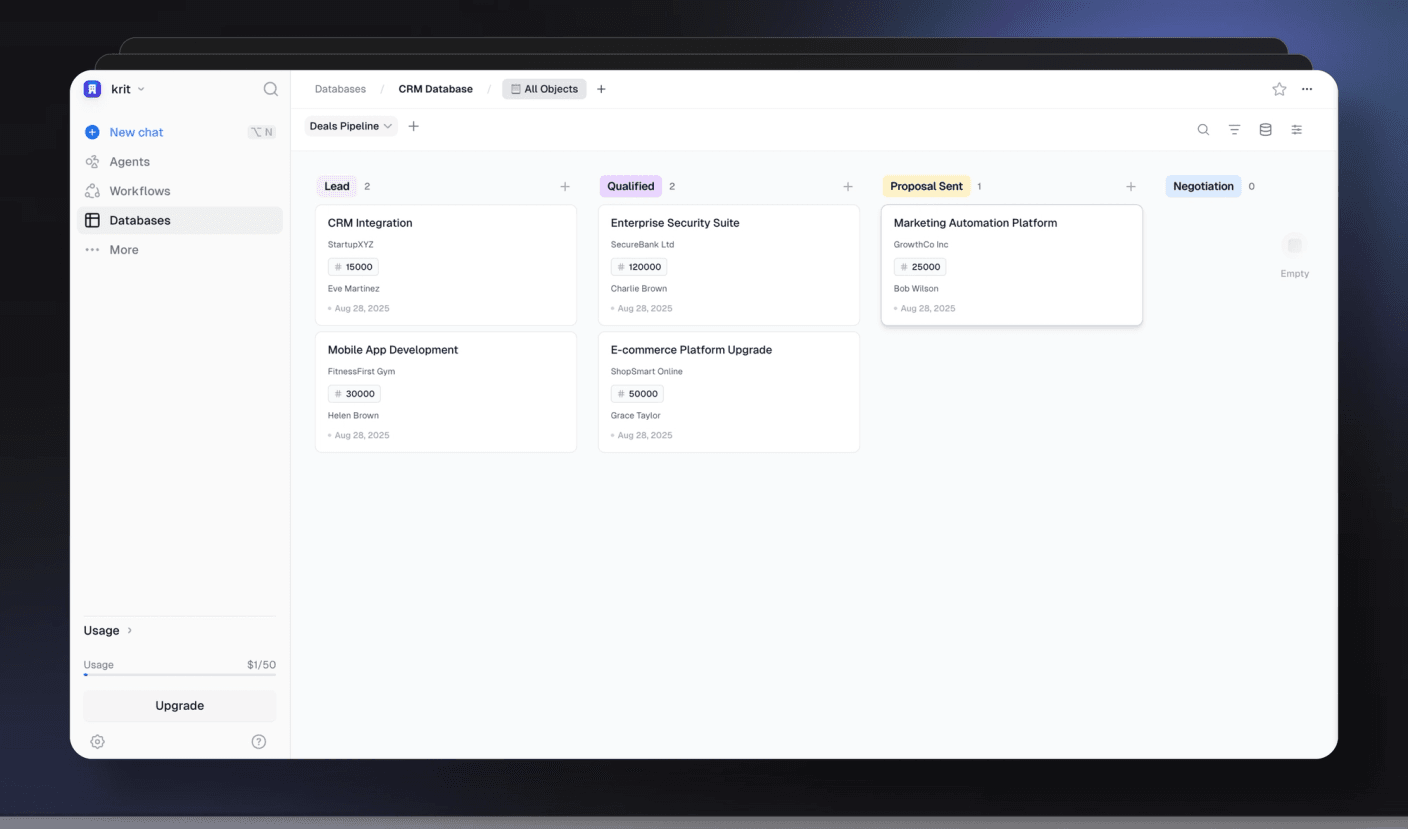Screen dimensions: 1408x829
Task: Add a card to the Qualified column
Action: point(848,187)
